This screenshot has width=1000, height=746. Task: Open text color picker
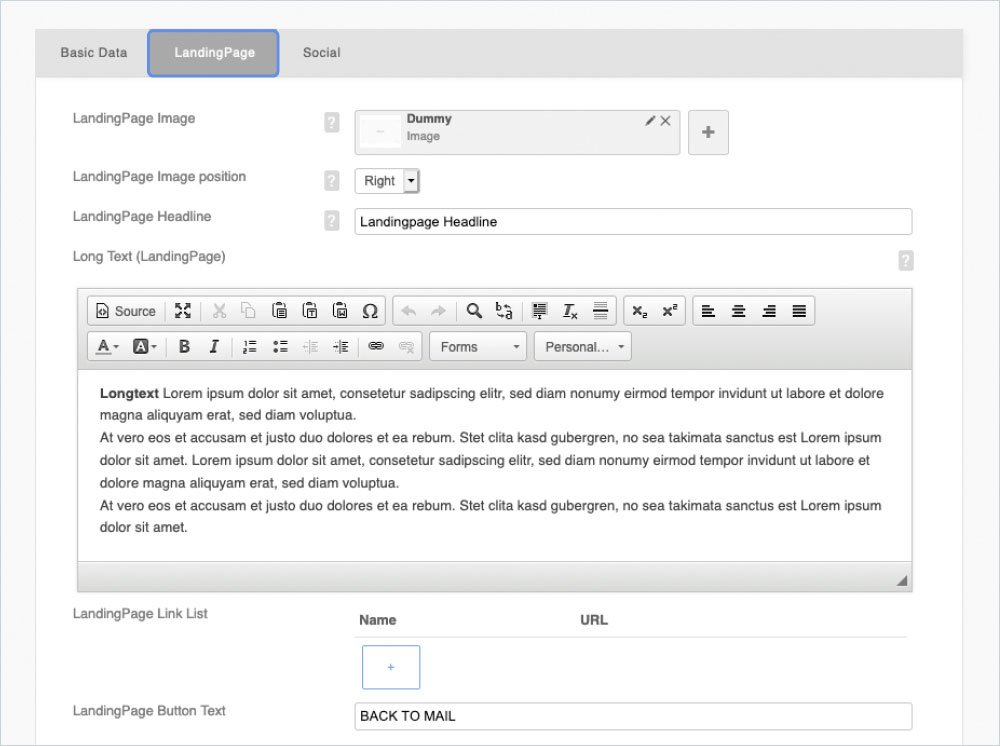[107, 347]
